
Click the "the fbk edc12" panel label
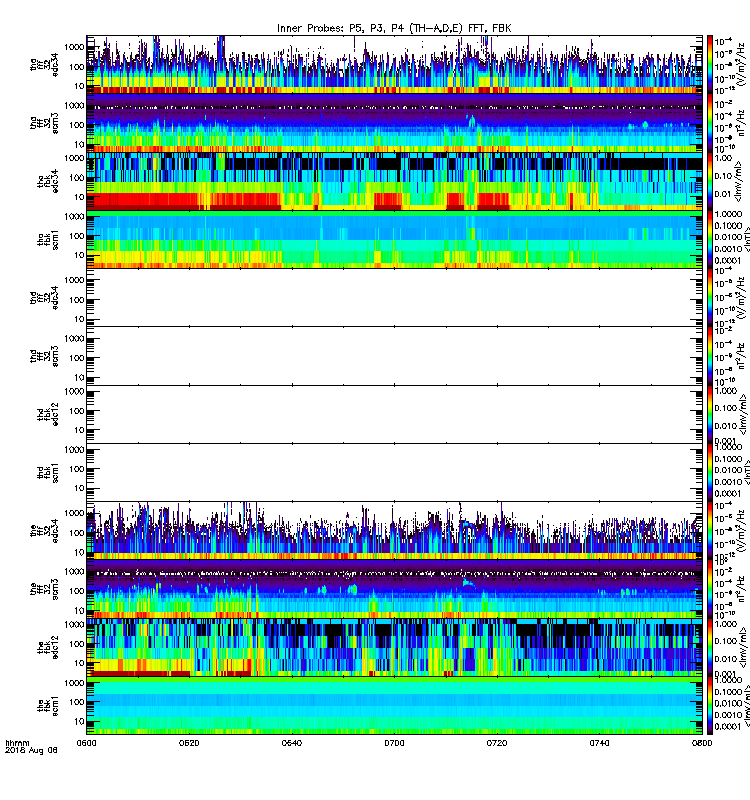point(48,647)
